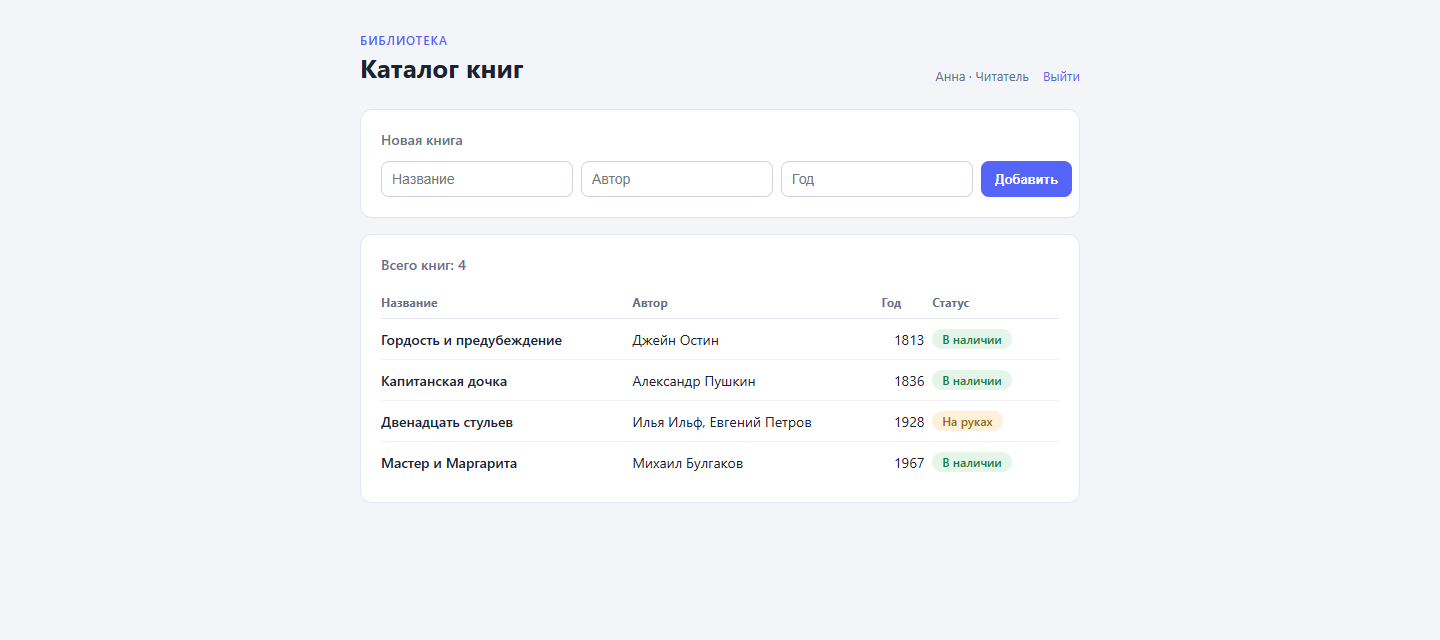Click the year 1836 cell
Image resolution: width=1440 pixels, height=640 pixels.
(909, 381)
